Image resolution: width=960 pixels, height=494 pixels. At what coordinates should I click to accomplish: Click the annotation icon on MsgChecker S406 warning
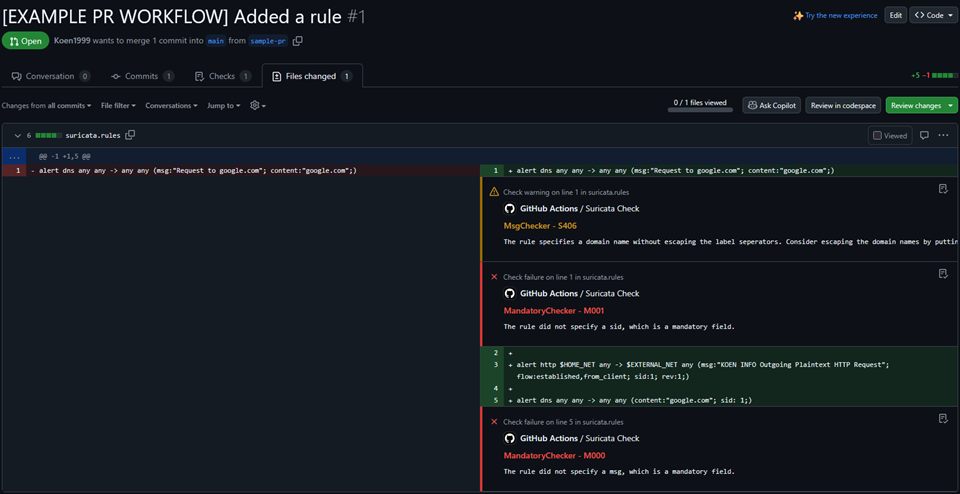click(x=943, y=189)
